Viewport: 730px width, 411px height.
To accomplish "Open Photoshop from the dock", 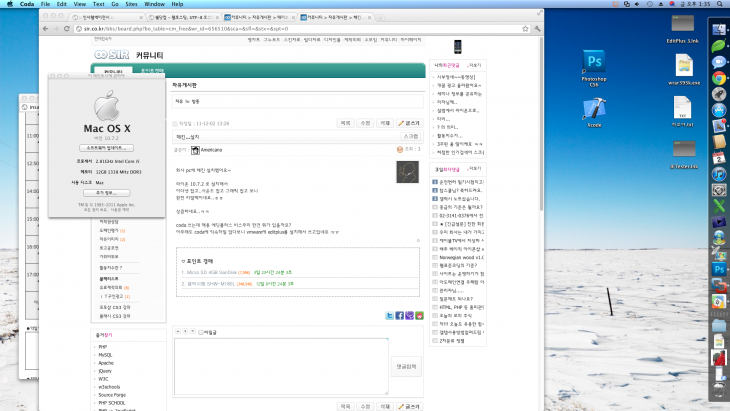I will (719, 269).
